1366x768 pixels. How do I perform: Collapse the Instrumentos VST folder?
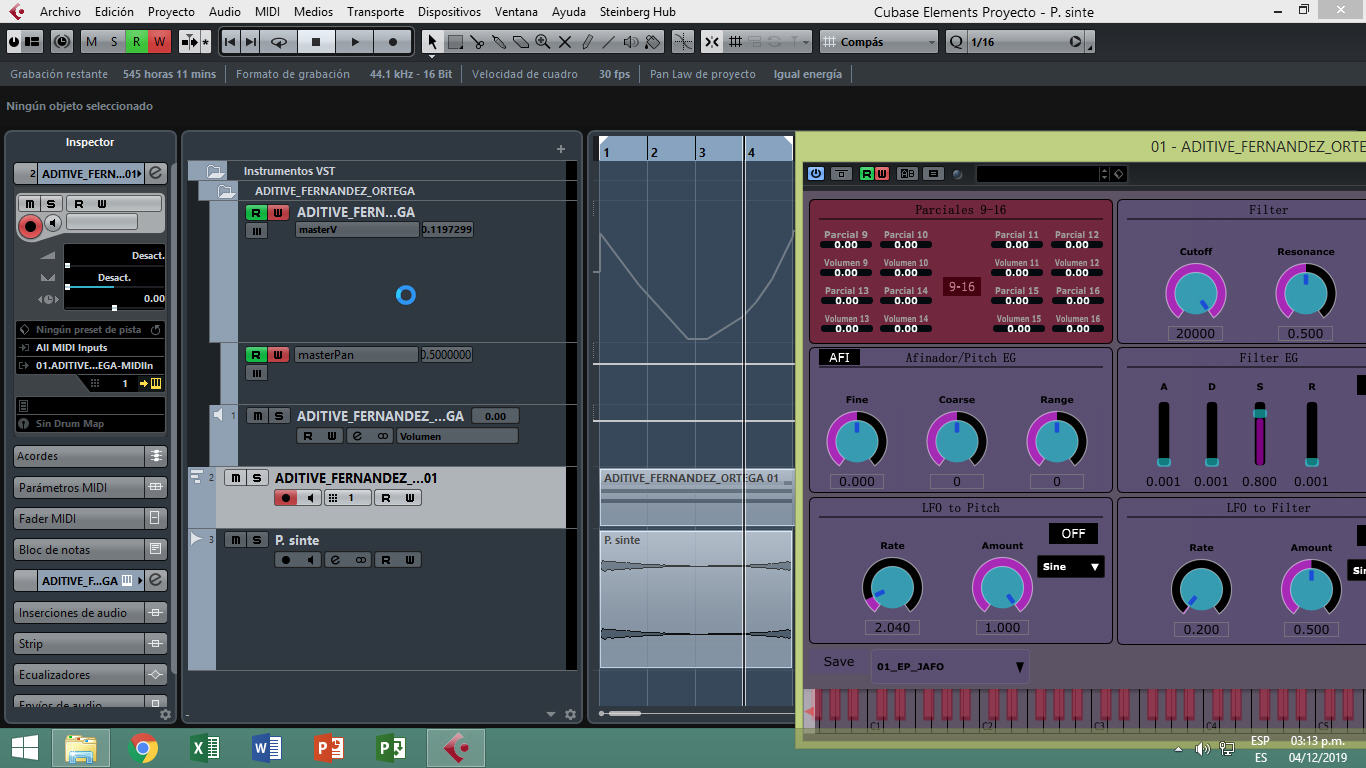214,171
